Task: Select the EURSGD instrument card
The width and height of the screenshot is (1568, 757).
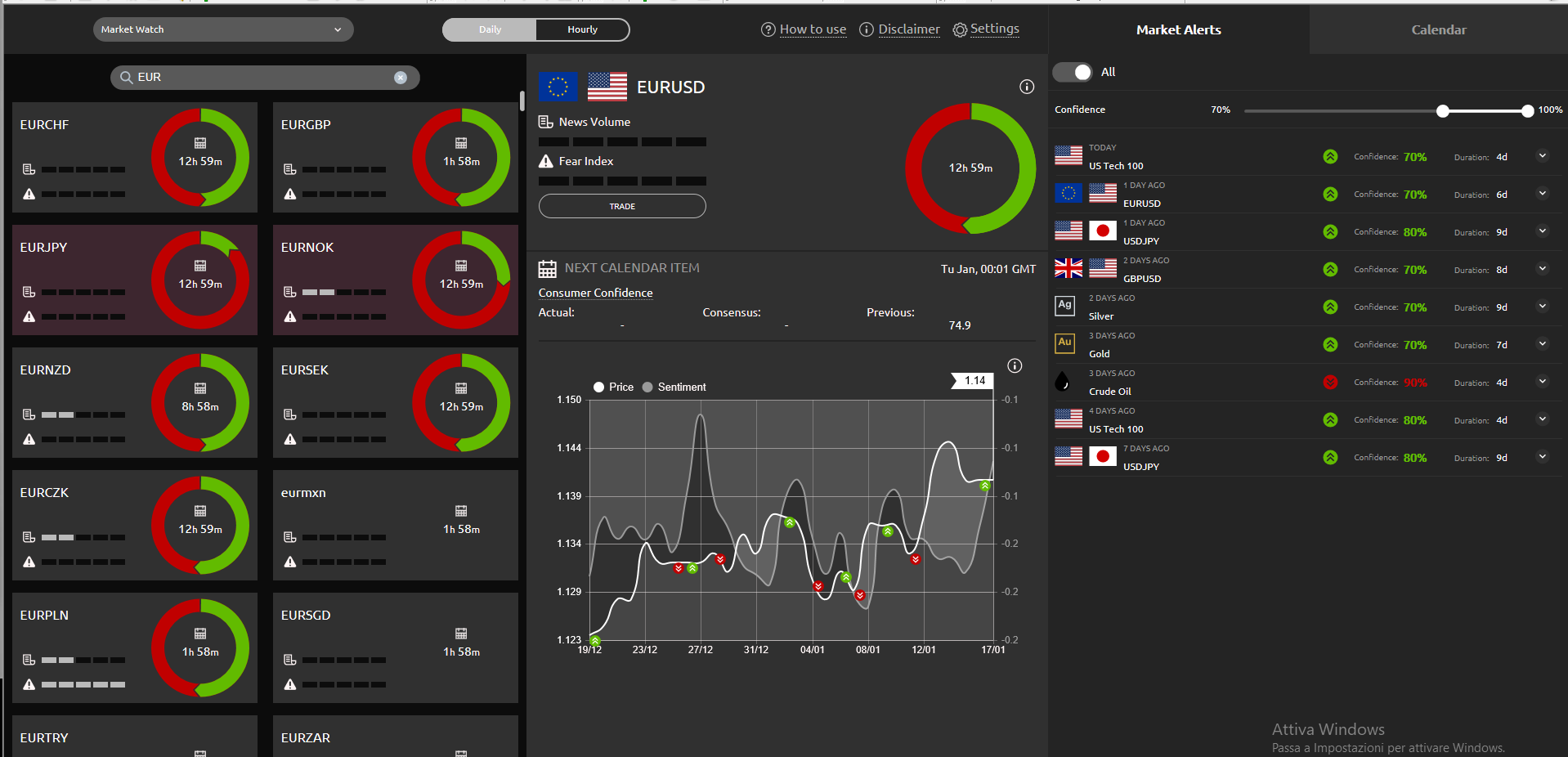Action: 396,648
